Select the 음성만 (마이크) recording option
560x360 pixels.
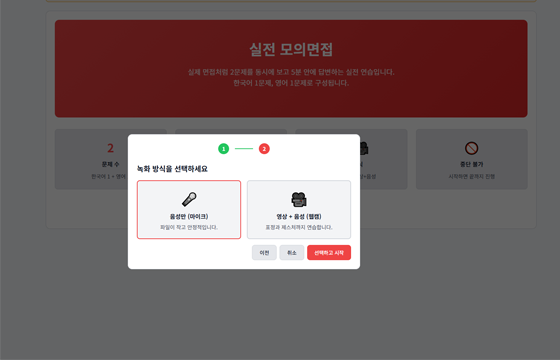pyautogui.click(x=189, y=209)
